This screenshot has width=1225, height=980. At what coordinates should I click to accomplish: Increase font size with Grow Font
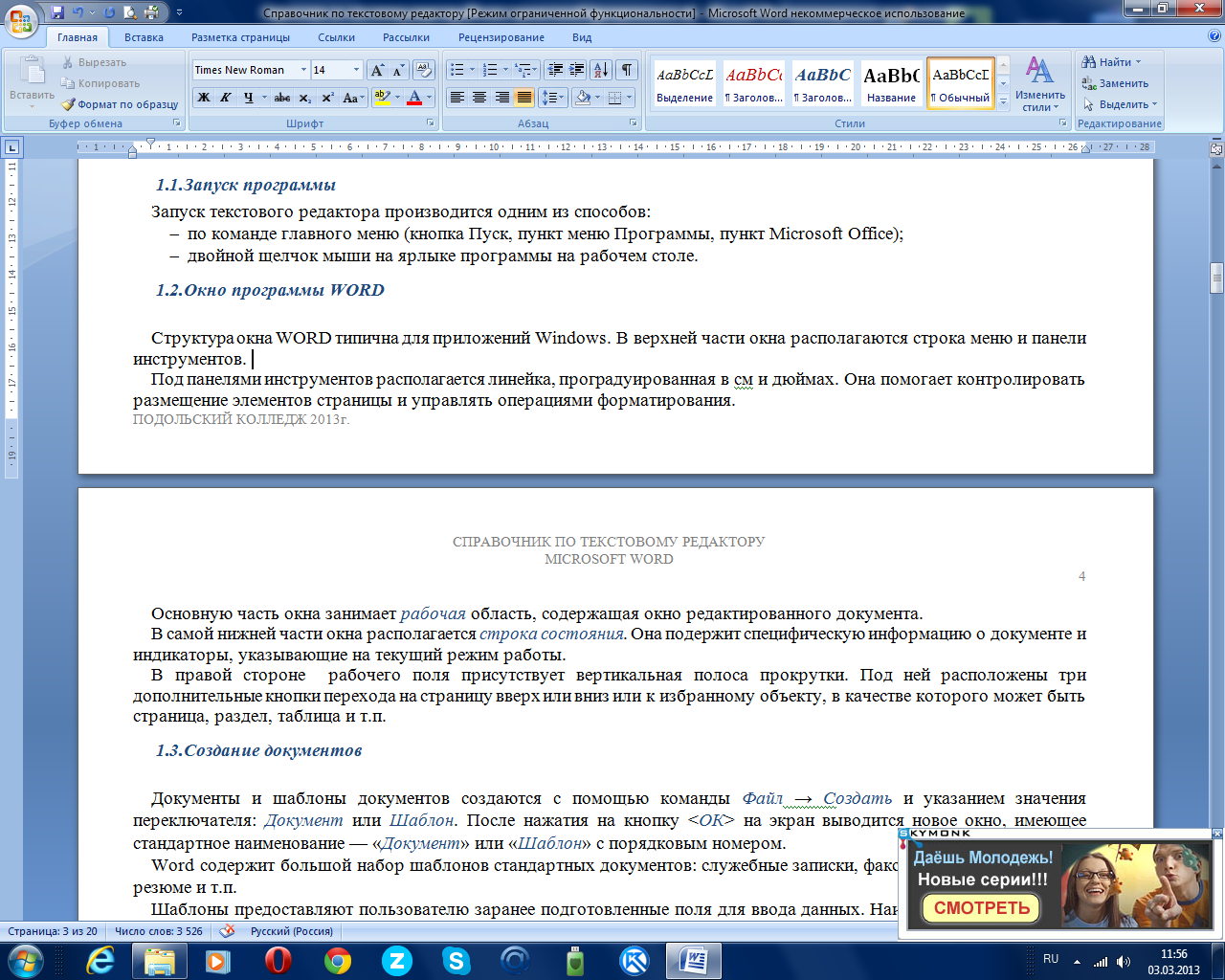pos(378,70)
